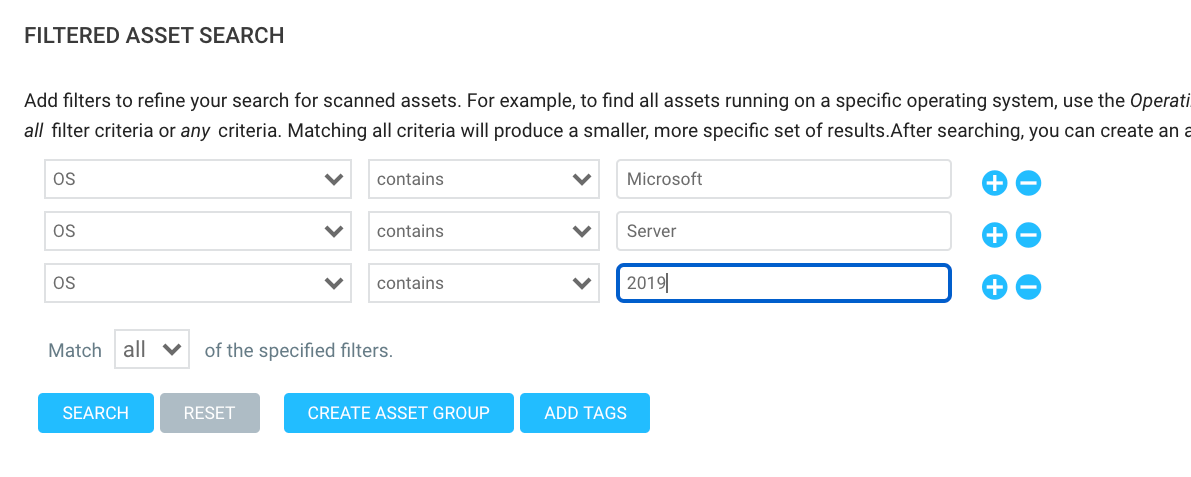Open the OS field dropdown in Server row
Image resolution: width=1191 pixels, height=477 pixels.
pos(198,232)
